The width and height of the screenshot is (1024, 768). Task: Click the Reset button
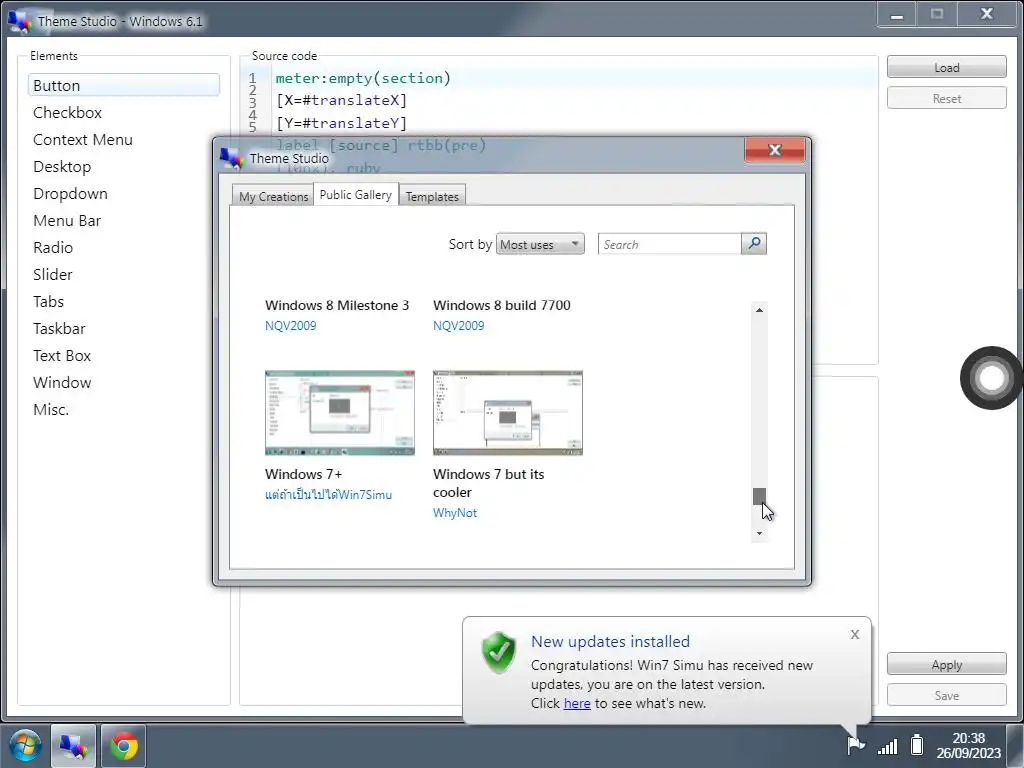946,99
